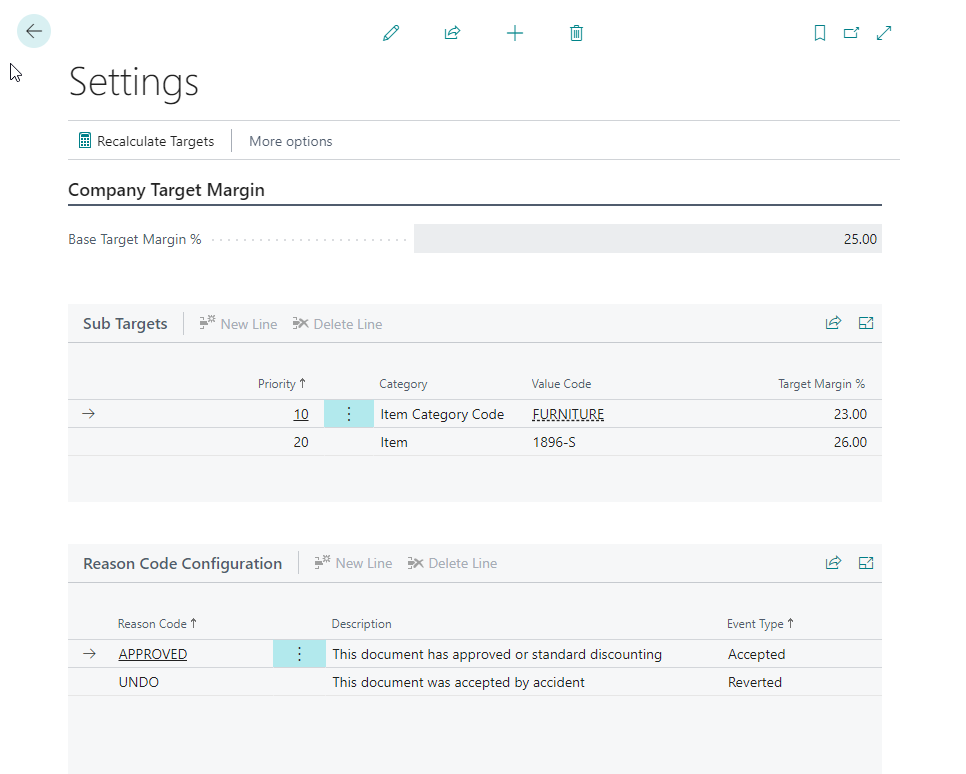Share the Sub Targets list

[833, 323]
